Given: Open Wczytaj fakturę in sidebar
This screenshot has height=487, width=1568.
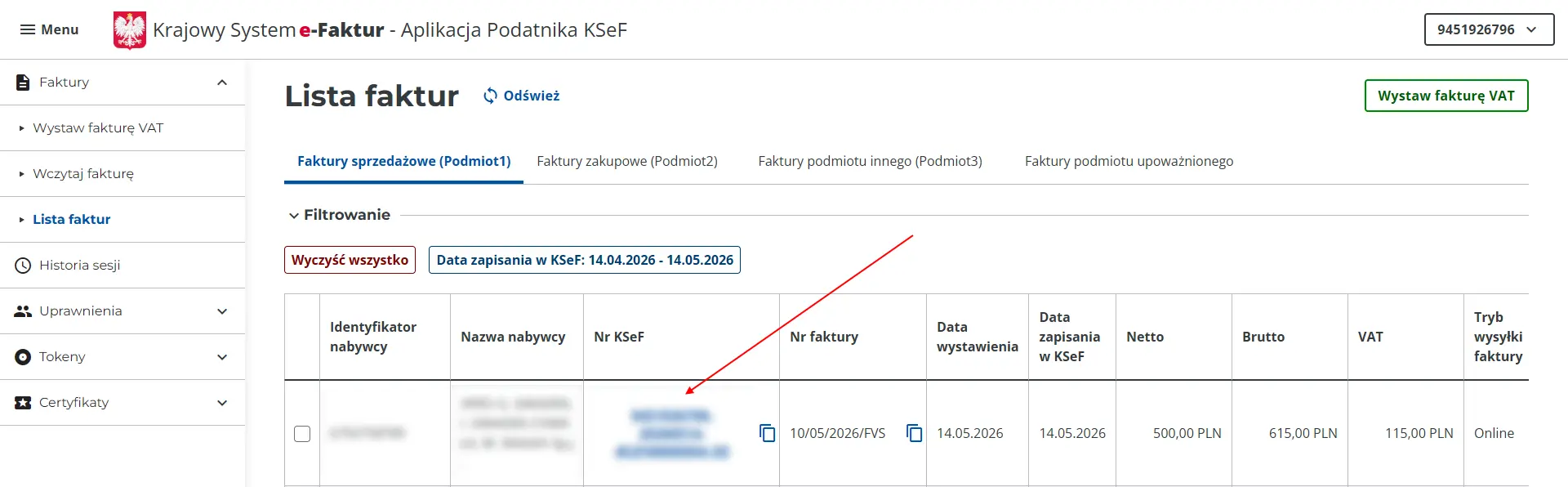Looking at the screenshot, I should click(x=83, y=174).
